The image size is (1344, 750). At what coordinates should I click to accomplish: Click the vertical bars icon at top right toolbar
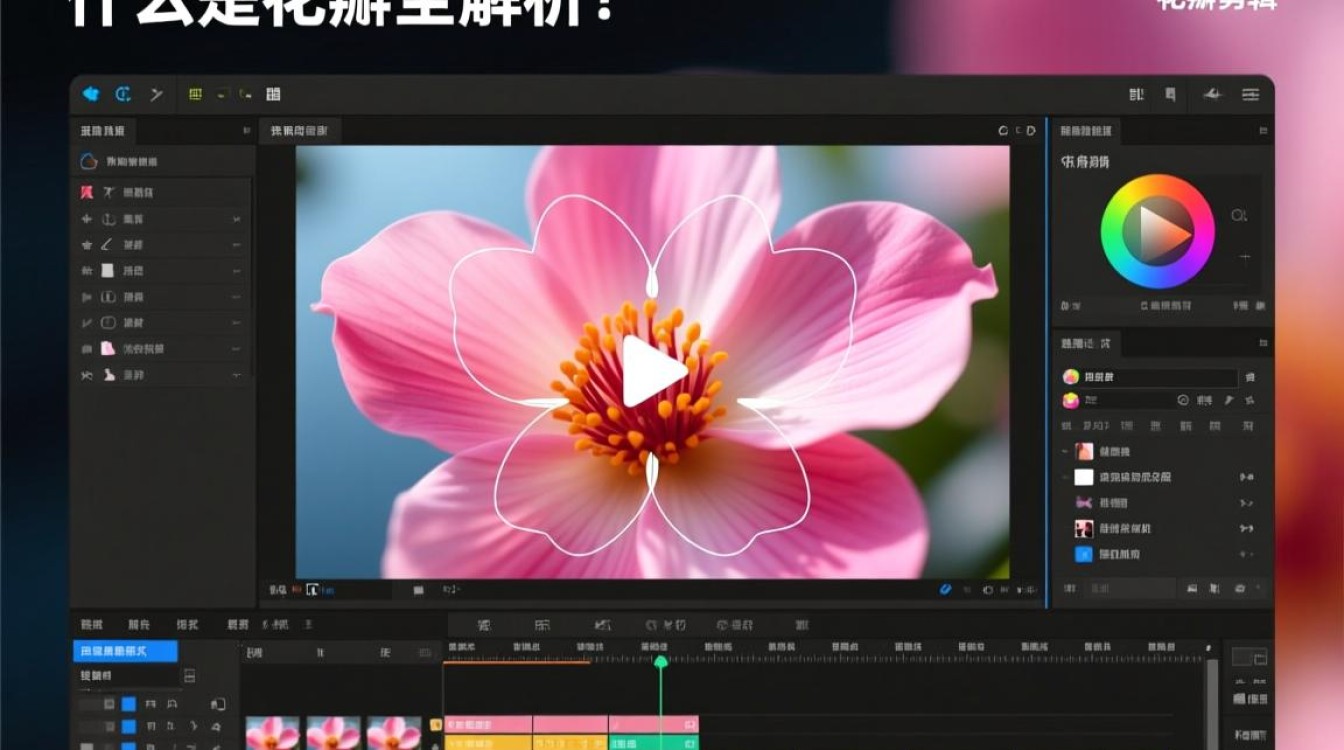tap(1137, 94)
